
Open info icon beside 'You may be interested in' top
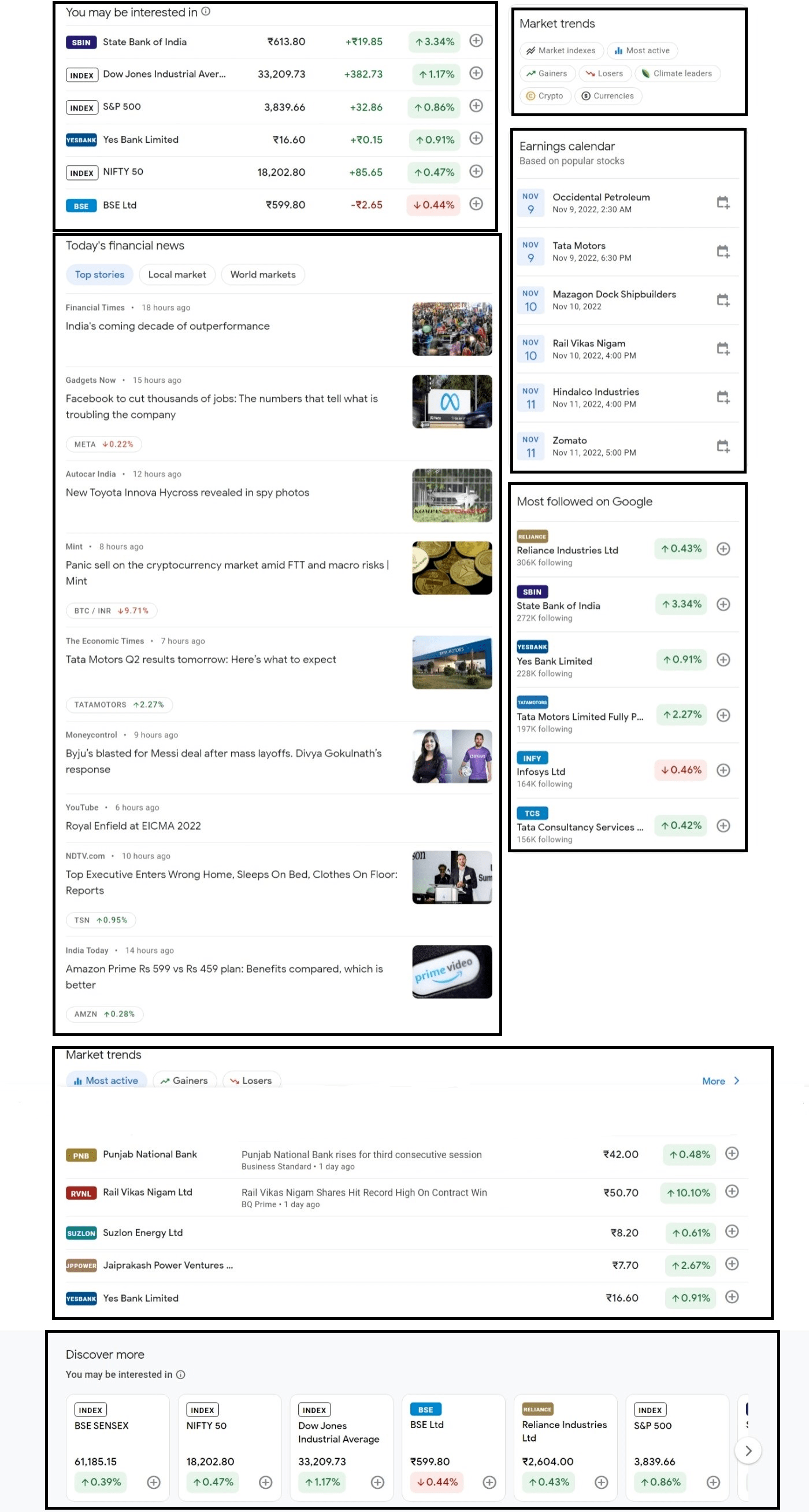point(206,12)
